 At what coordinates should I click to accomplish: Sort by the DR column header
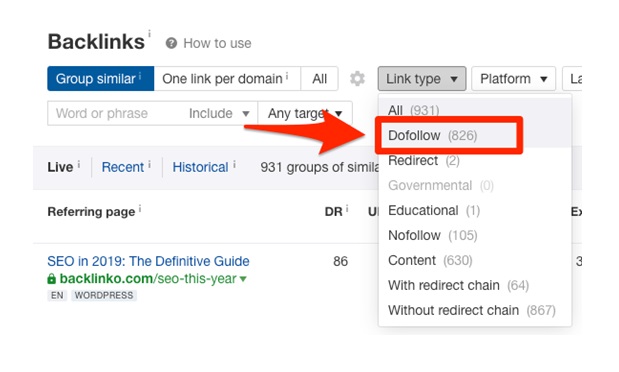tap(334, 212)
